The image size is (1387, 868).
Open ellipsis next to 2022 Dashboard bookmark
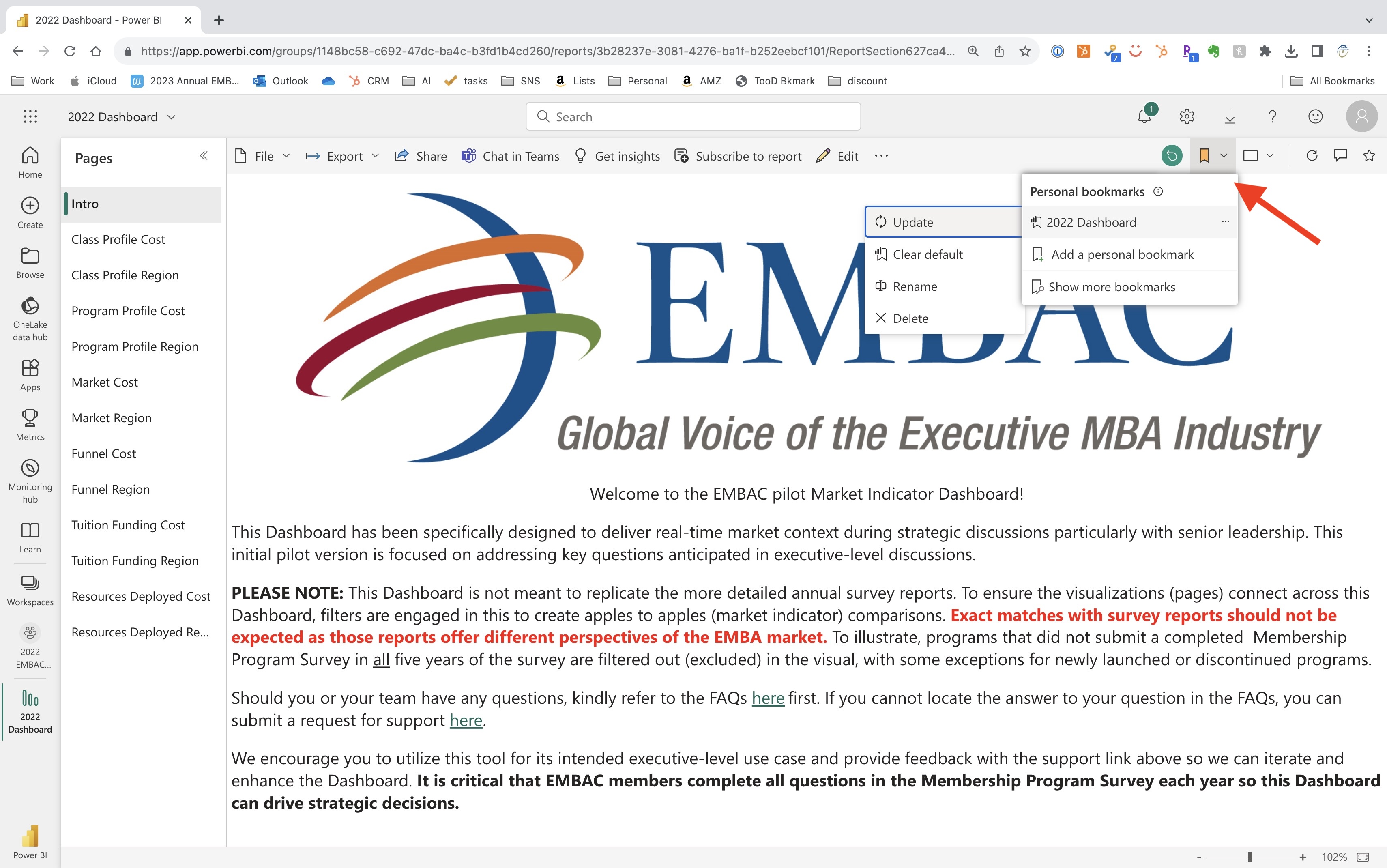tap(1225, 221)
